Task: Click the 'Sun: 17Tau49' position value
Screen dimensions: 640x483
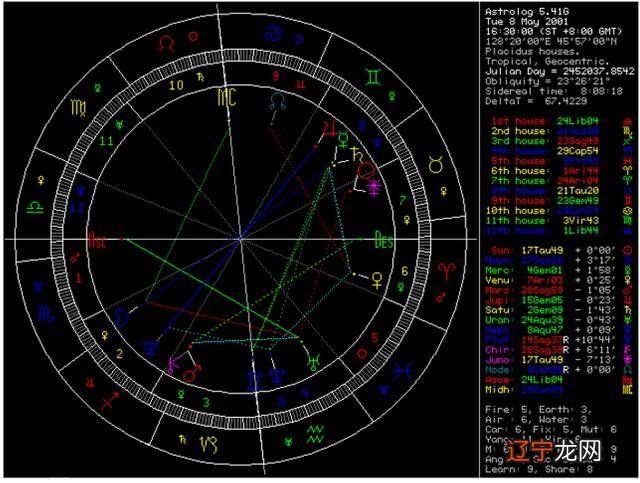Action: pyautogui.click(x=542, y=250)
